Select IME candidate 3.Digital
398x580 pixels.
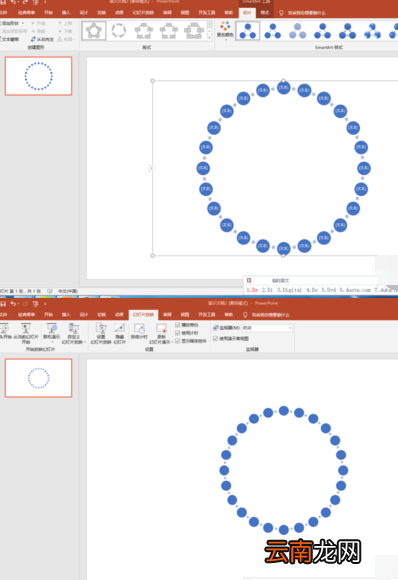(x=290, y=290)
